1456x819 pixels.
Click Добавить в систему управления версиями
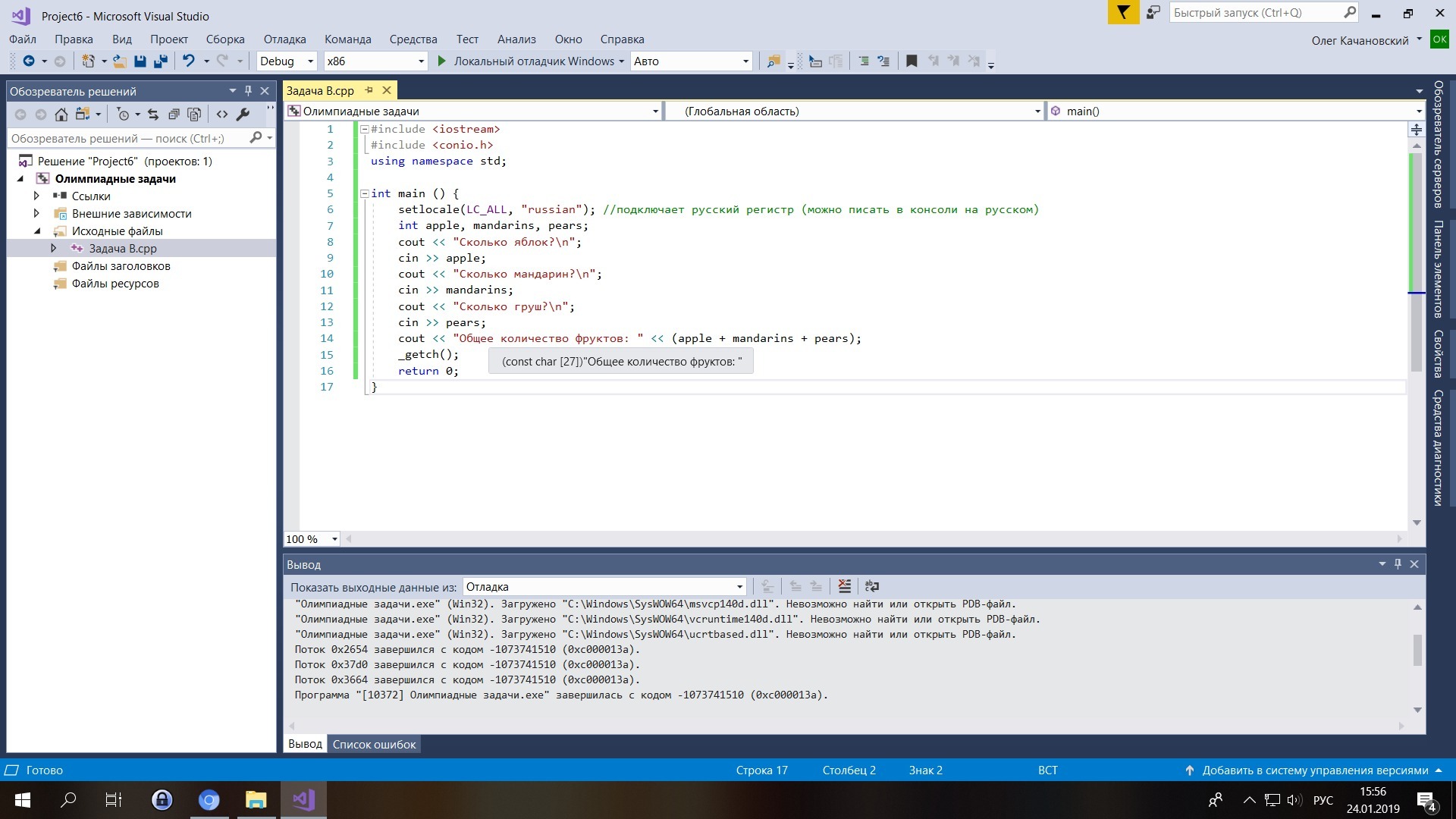coord(1314,770)
